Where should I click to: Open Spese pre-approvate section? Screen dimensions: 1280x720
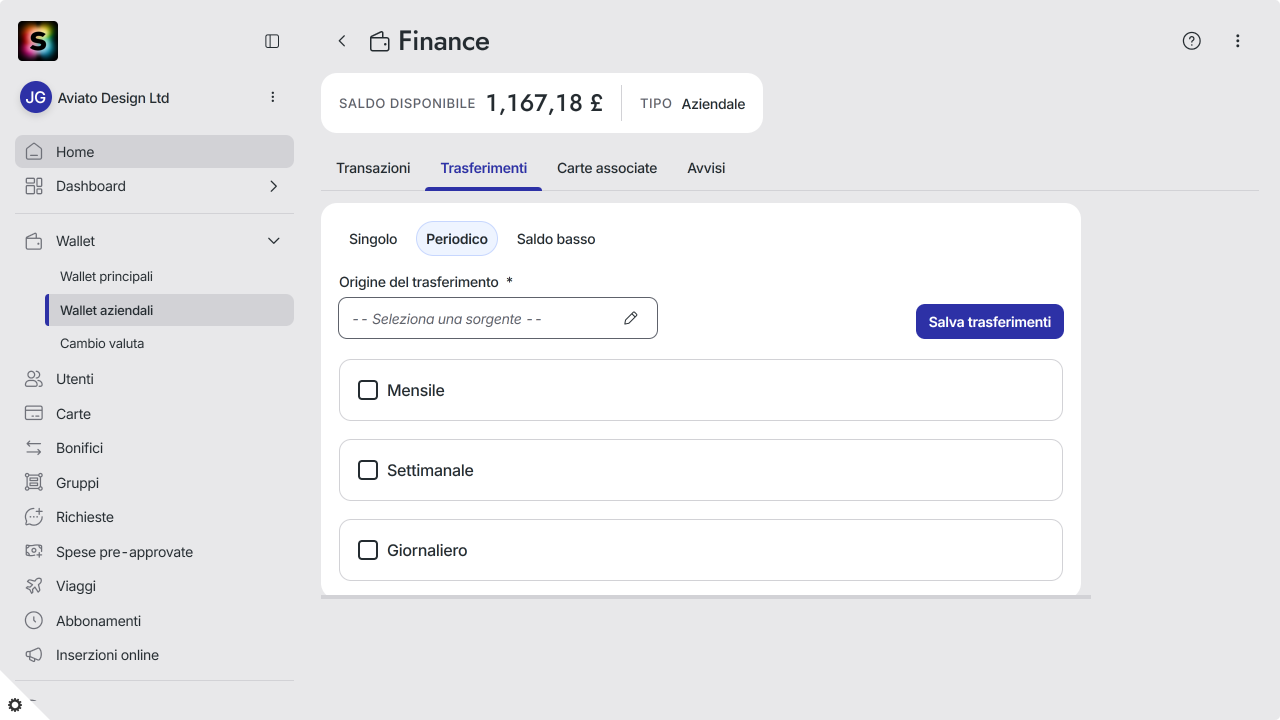[154, 552]
